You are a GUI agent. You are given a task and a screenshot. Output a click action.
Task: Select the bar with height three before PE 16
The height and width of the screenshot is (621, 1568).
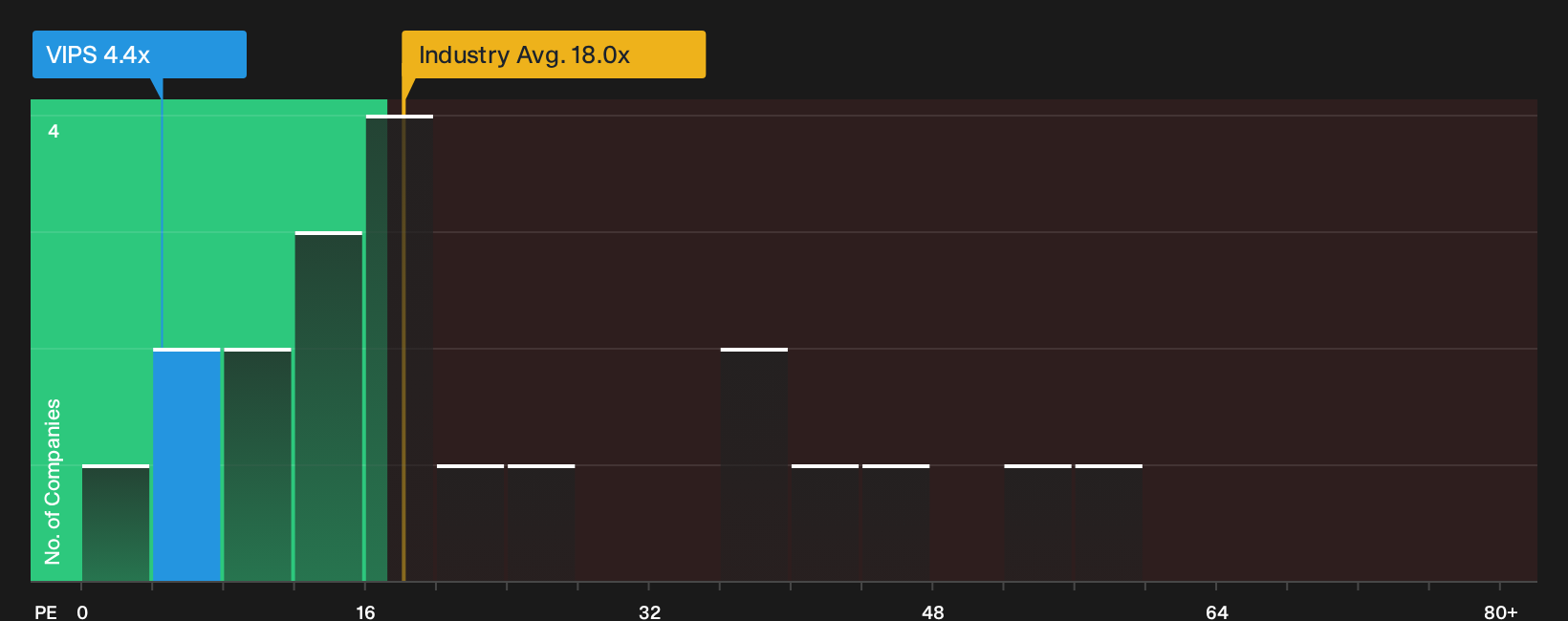pyautogui.click(x=329, y=407)
